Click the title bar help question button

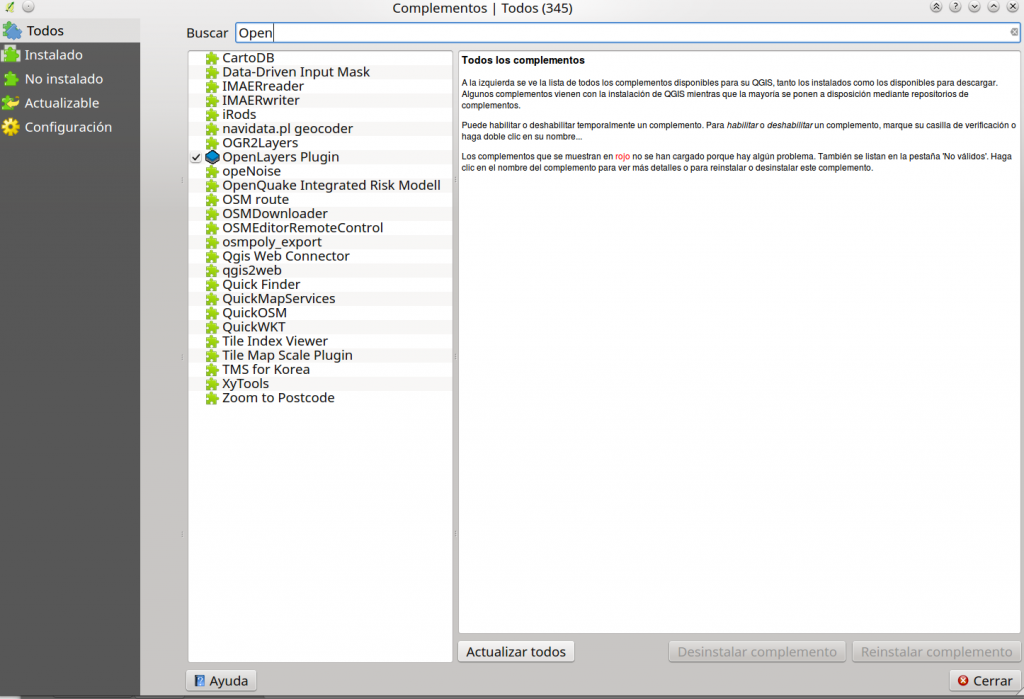tap(955, 7)
